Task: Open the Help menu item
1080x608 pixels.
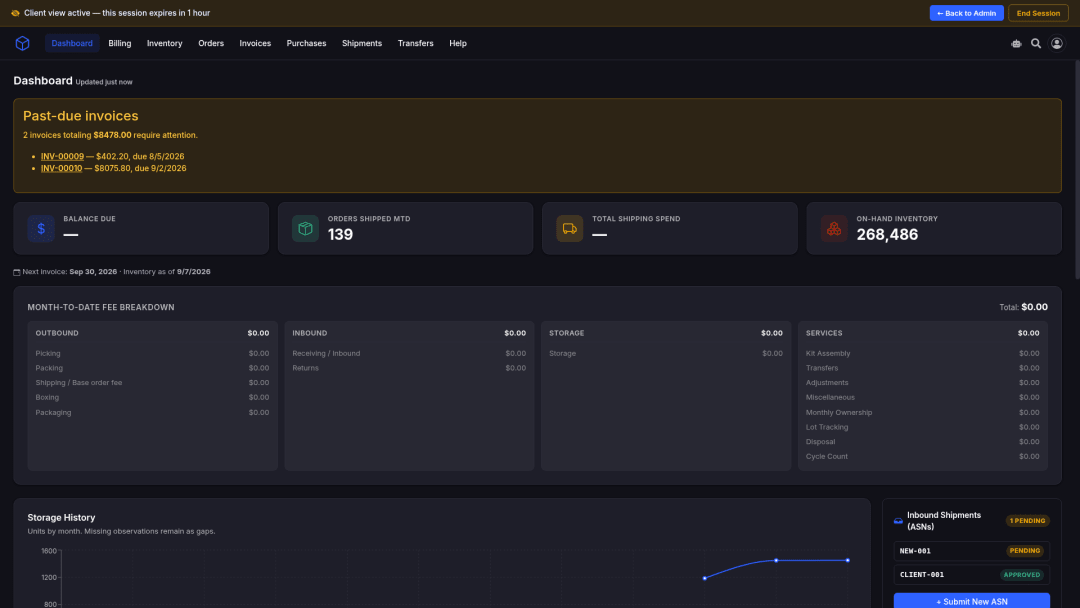Action: 458,43
